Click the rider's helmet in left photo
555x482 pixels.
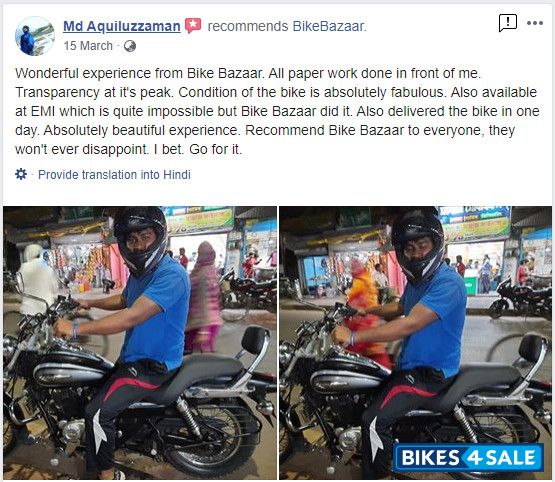click(140, 241)
